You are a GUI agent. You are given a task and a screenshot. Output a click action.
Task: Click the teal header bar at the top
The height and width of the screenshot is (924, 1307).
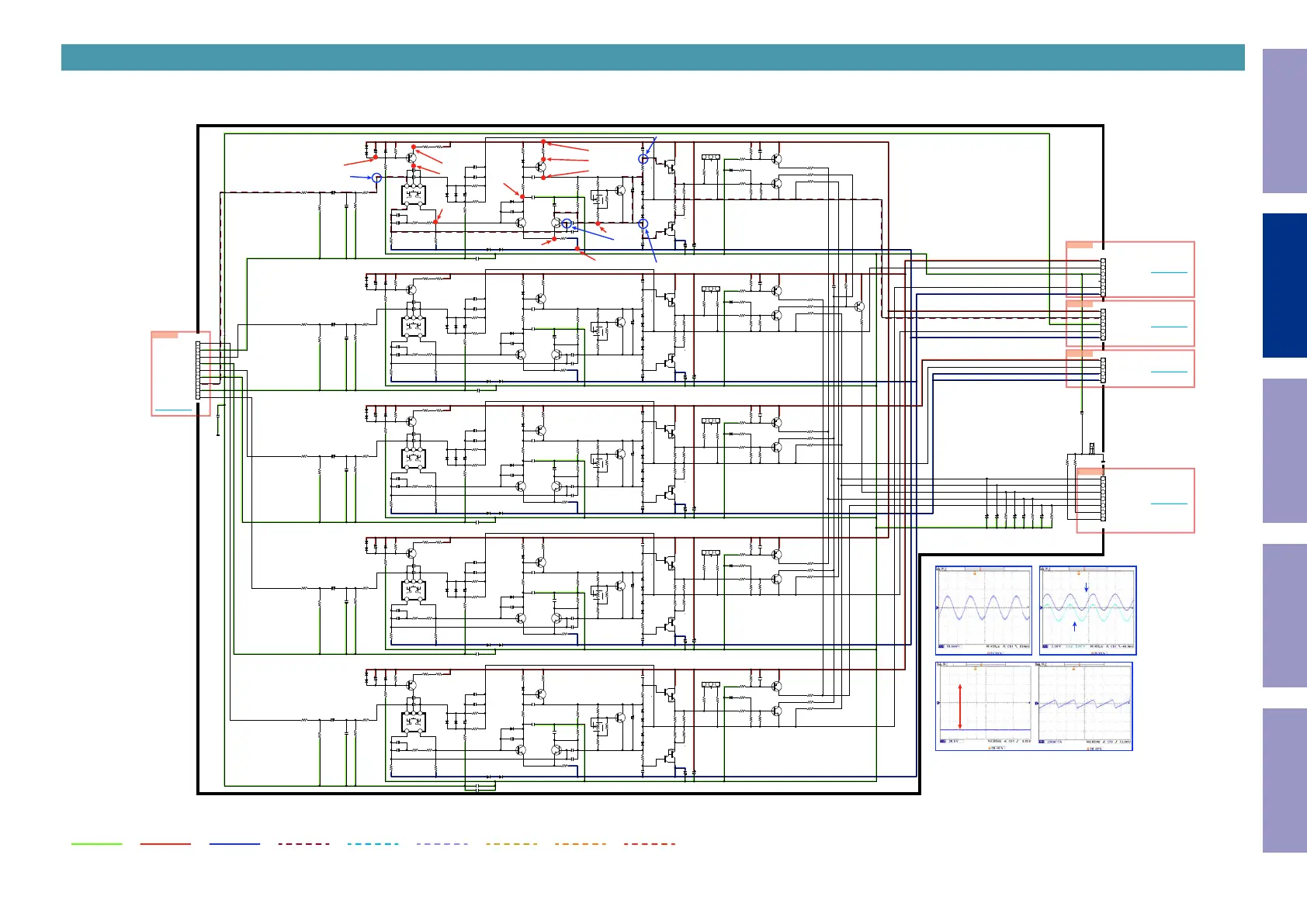653,57
